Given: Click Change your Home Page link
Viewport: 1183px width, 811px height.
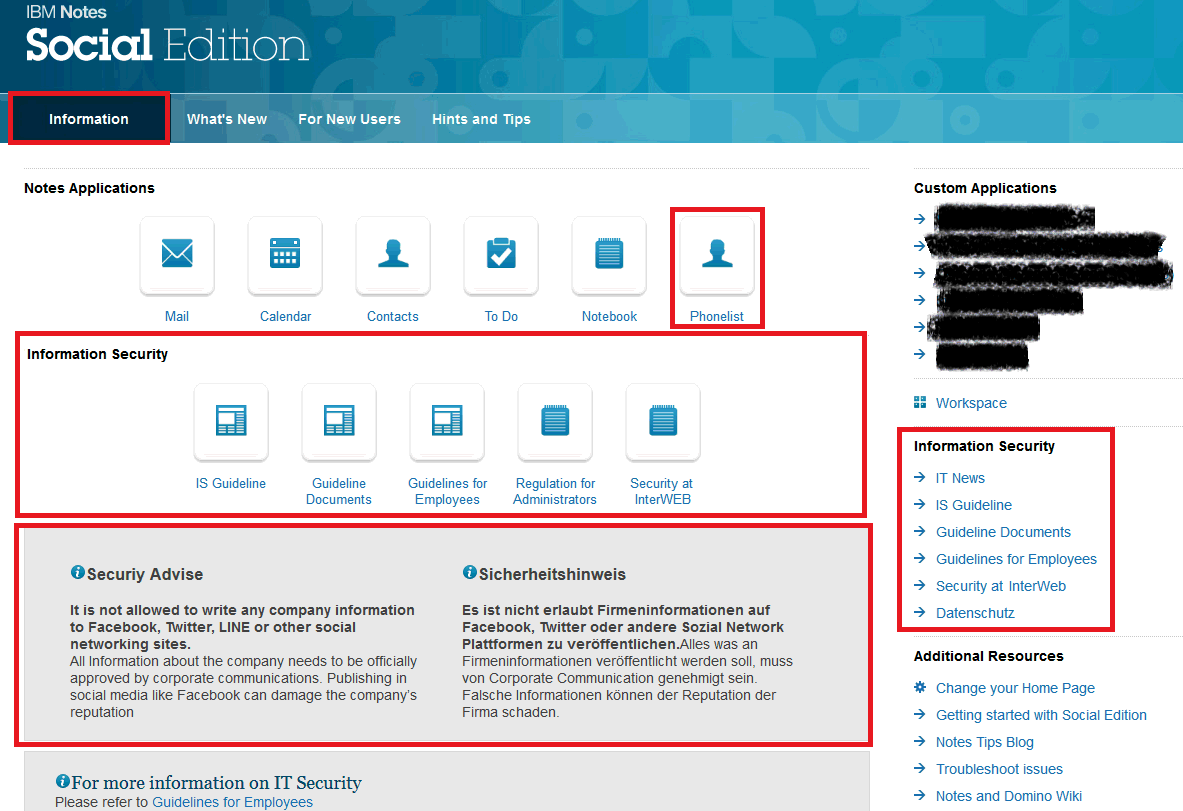Looking at the screenshot, I should click(1015, 688).
